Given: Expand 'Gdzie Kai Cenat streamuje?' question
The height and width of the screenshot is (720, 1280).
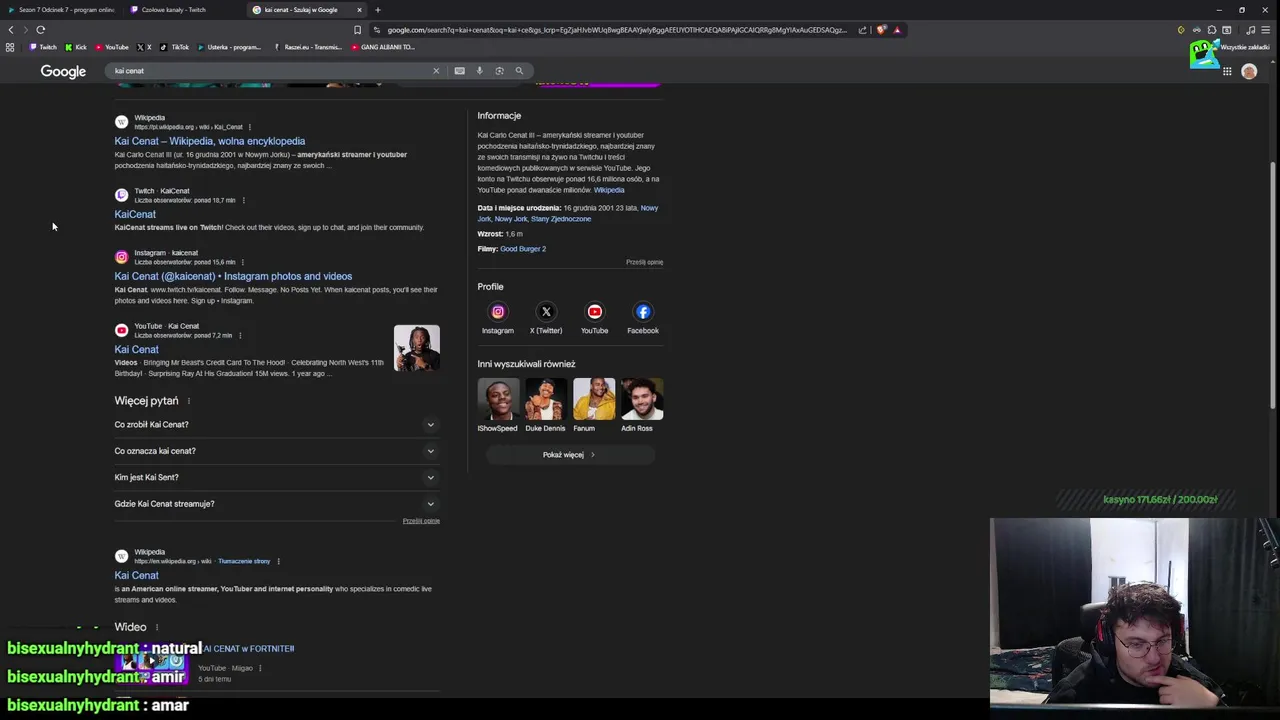Looking at the screenshot, I should click(277, 504).
